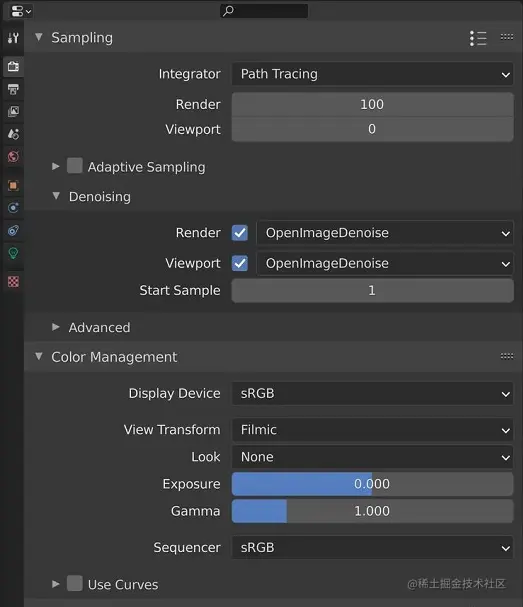Open the Integrator Path Tracing dropdown
The width and height of the screenshot is (523, 607).
[372, 74]
